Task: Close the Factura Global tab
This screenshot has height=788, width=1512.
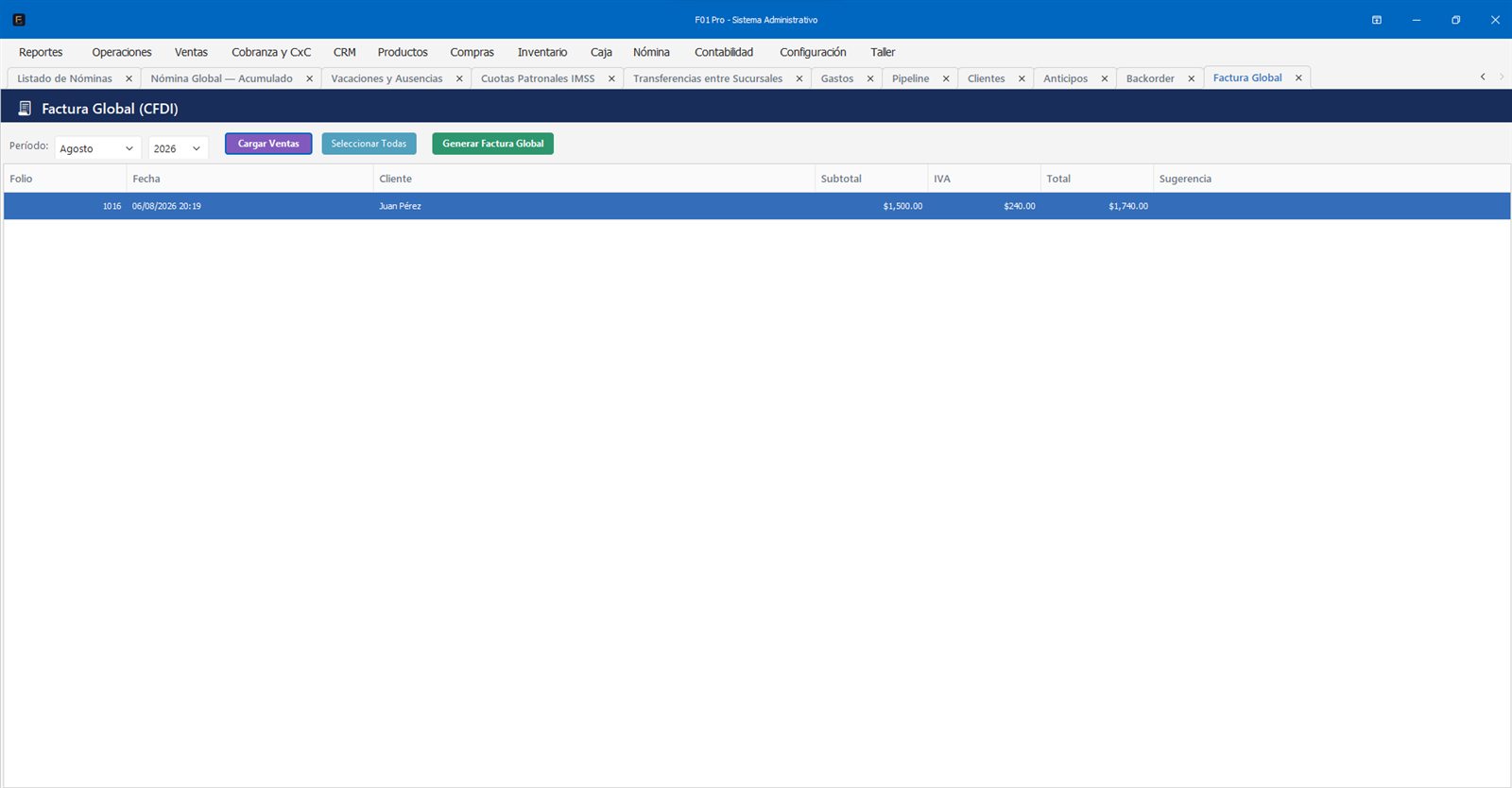Action: coord(1298,77)
